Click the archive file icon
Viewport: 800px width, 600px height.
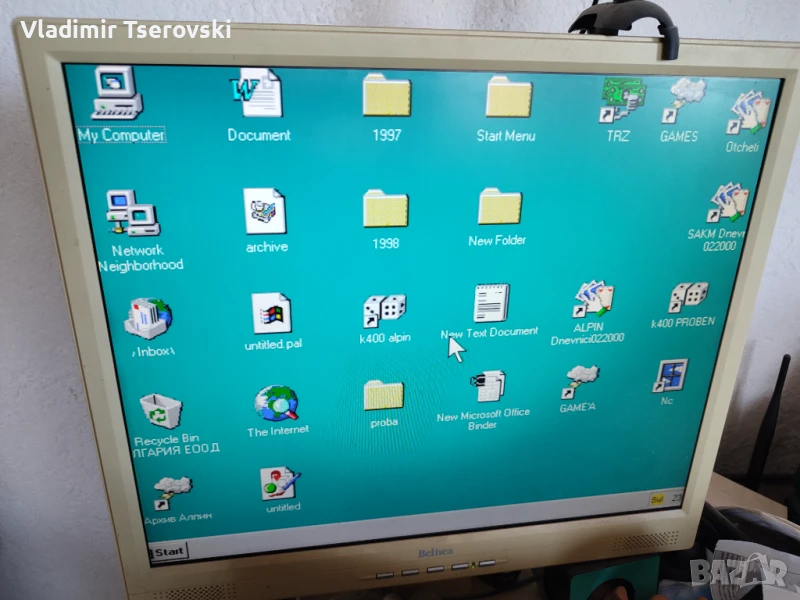[265, 212]
